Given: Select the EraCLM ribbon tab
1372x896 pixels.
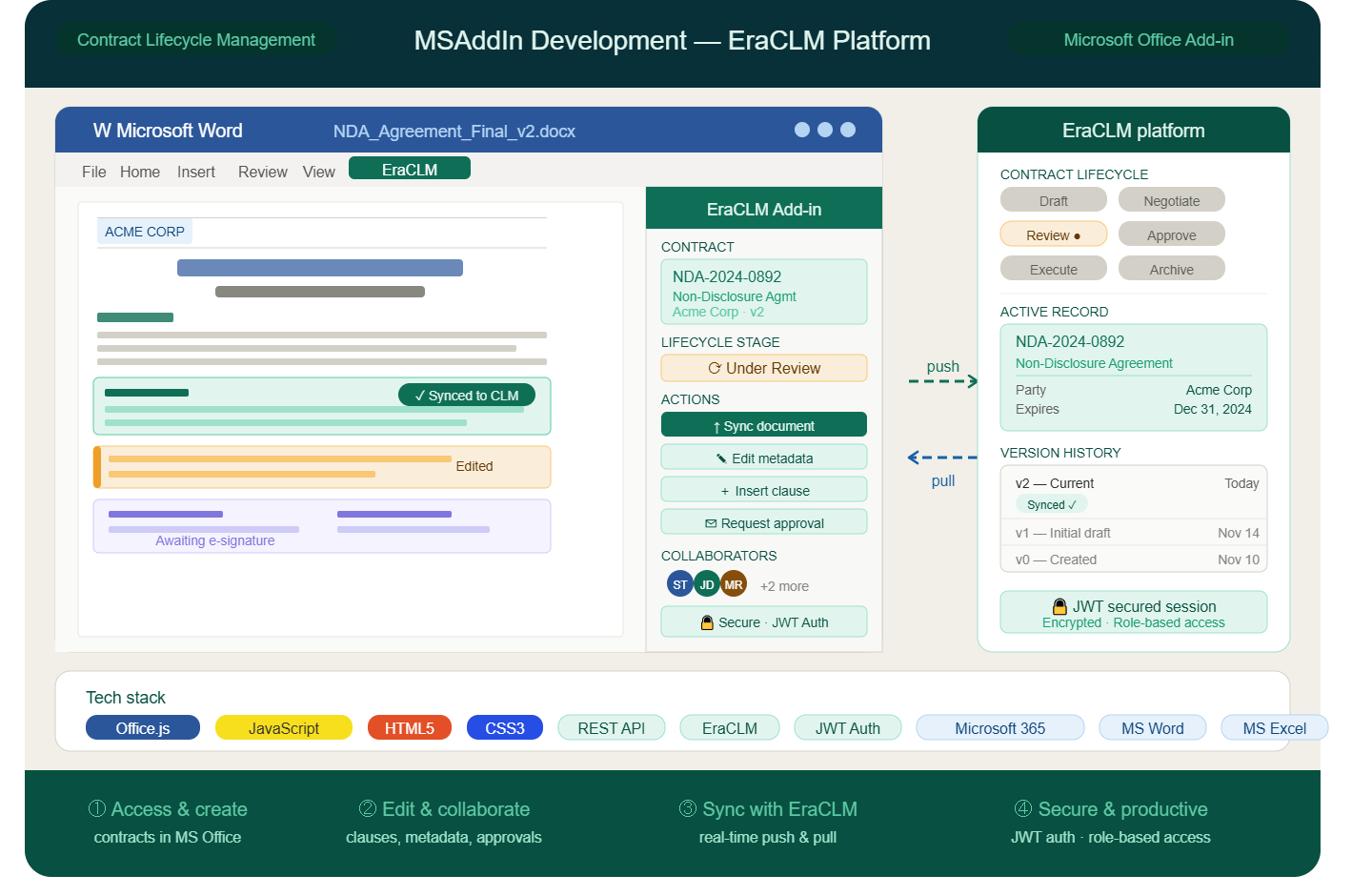Looking at the screenshot, I should click(x=410, y=169).
